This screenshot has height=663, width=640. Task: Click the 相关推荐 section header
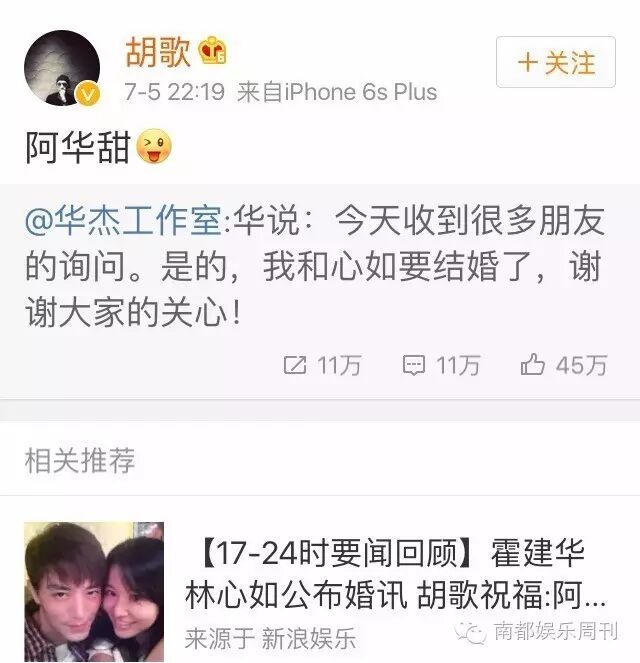pos(80,460)
